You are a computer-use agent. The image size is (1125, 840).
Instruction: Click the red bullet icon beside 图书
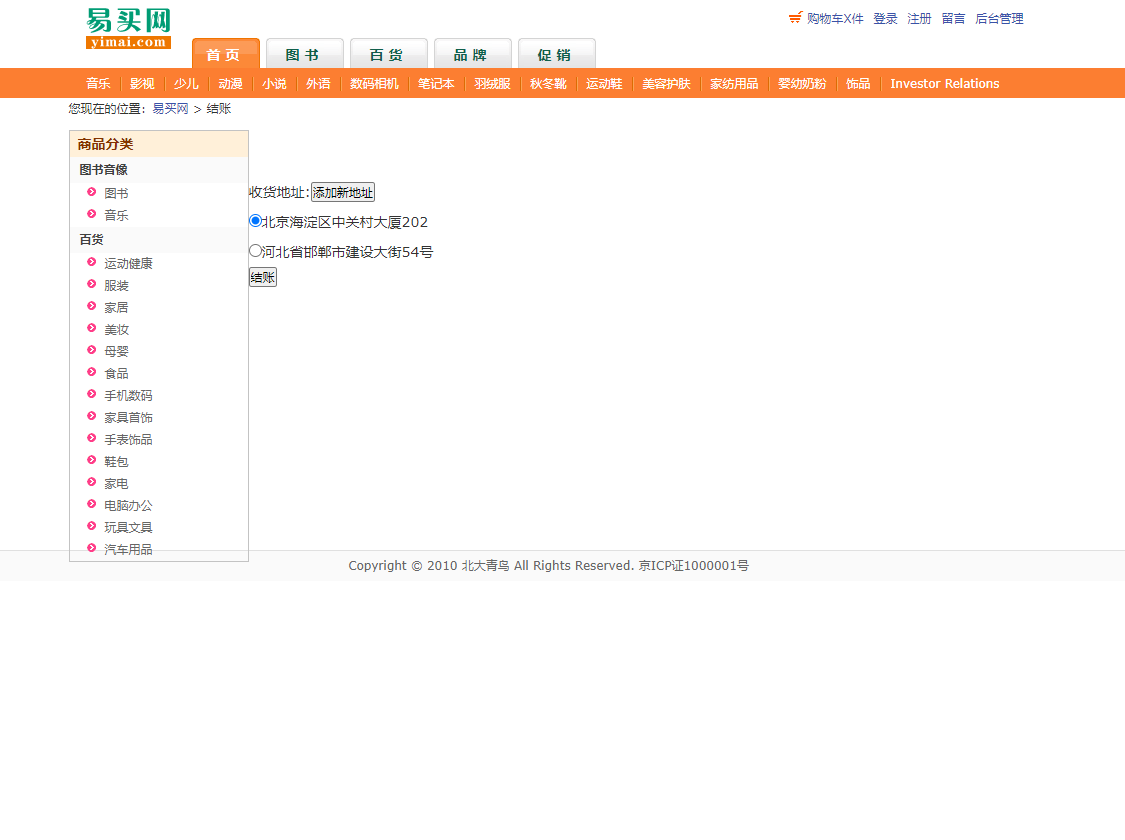point(91,192)
